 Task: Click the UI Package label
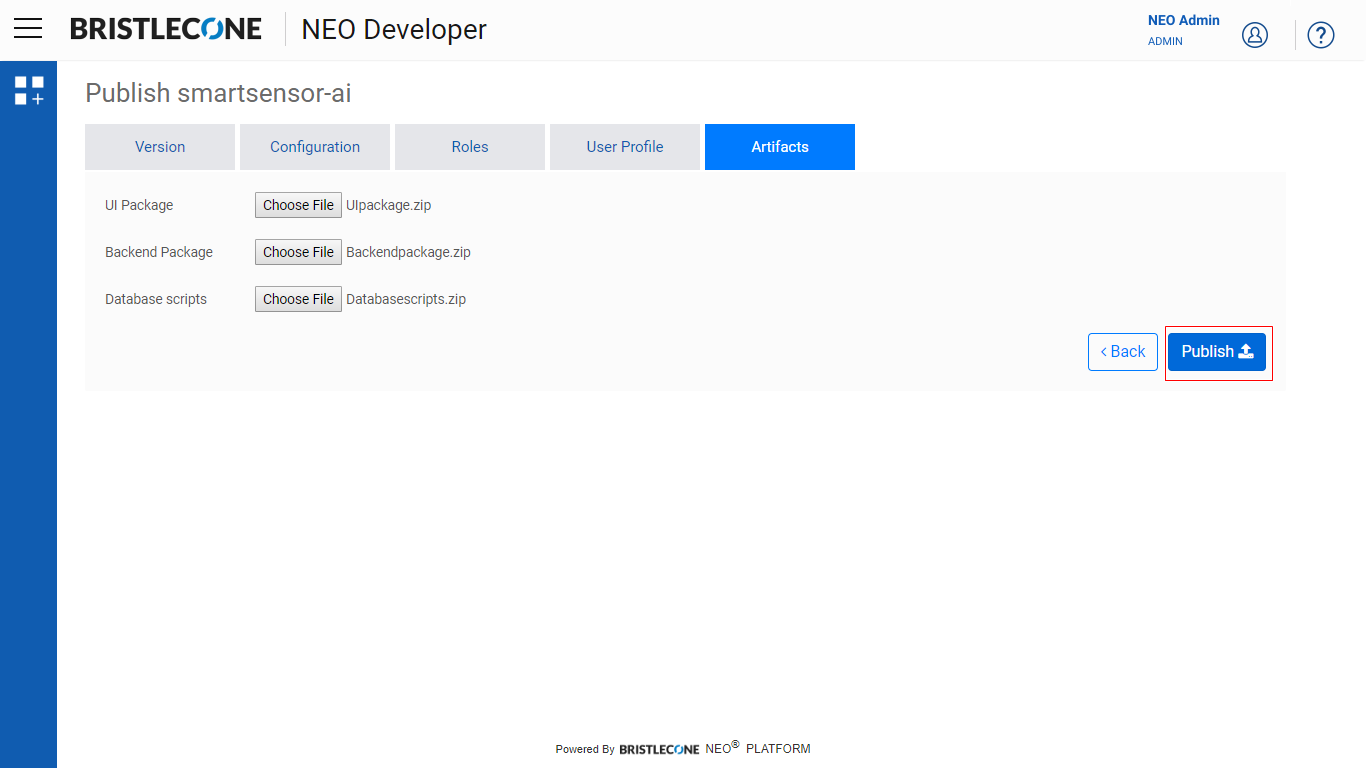pyautogui.click(x=139, y=205)
